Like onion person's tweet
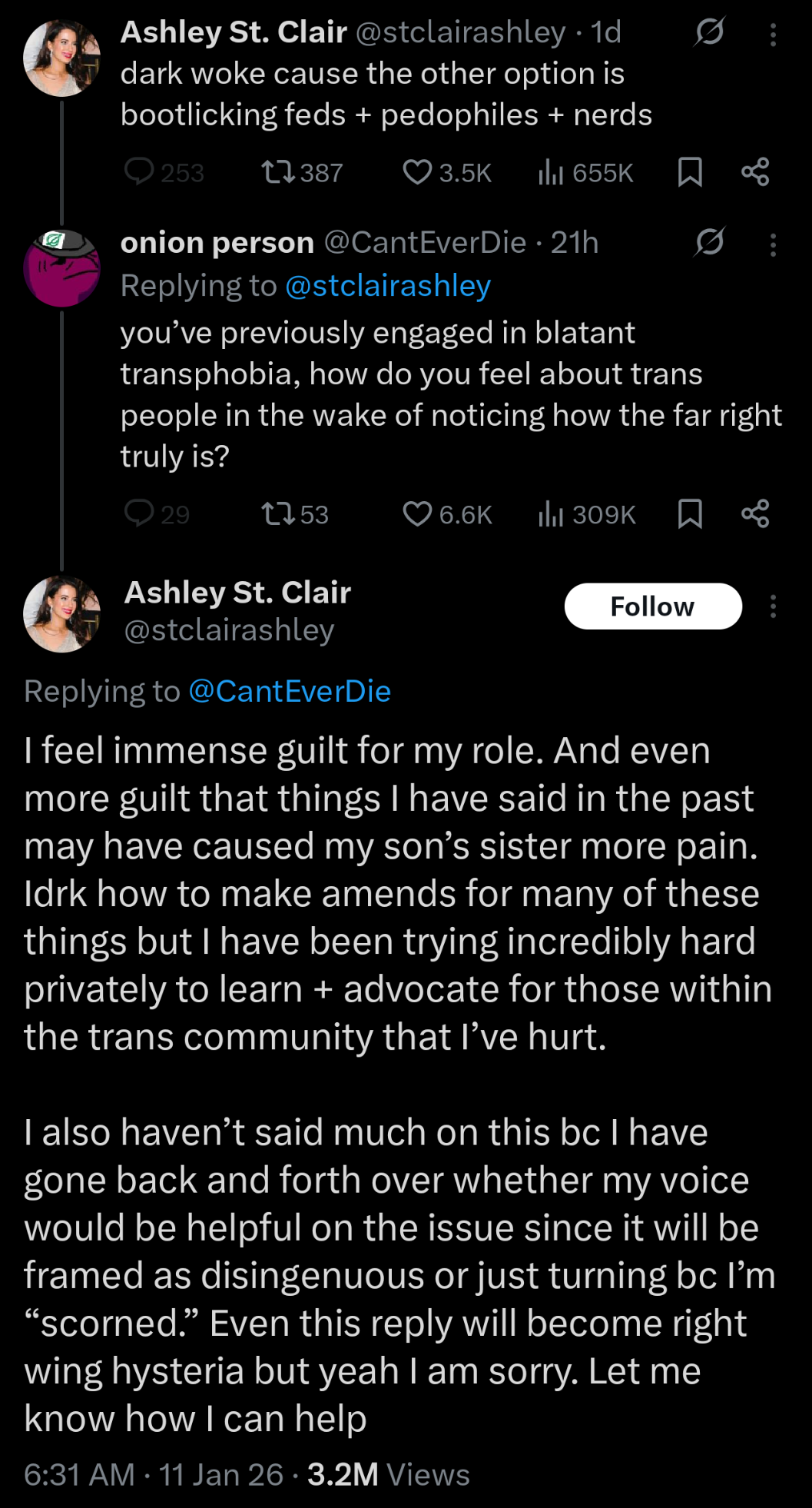Viewport: 812px width, 1508px height. coord(417,513)
